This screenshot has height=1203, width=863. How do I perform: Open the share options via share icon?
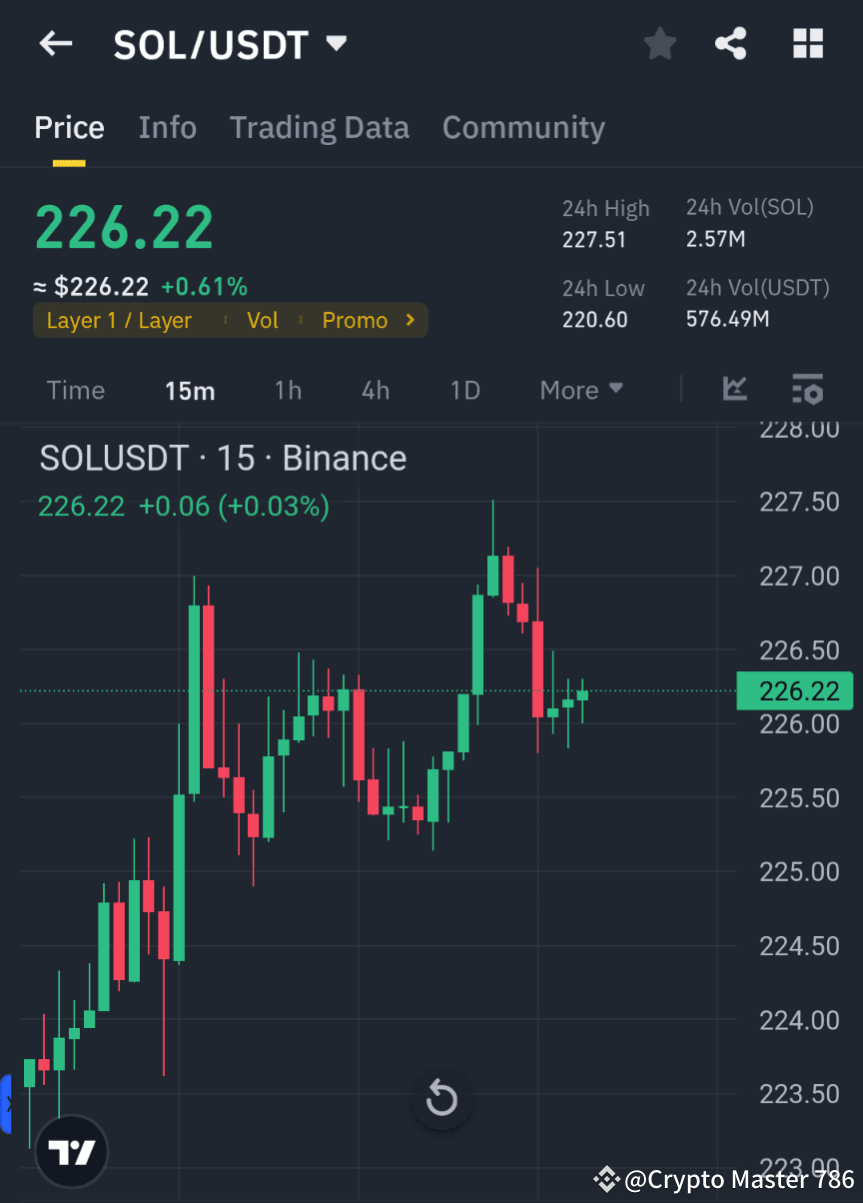click(731, 43)
